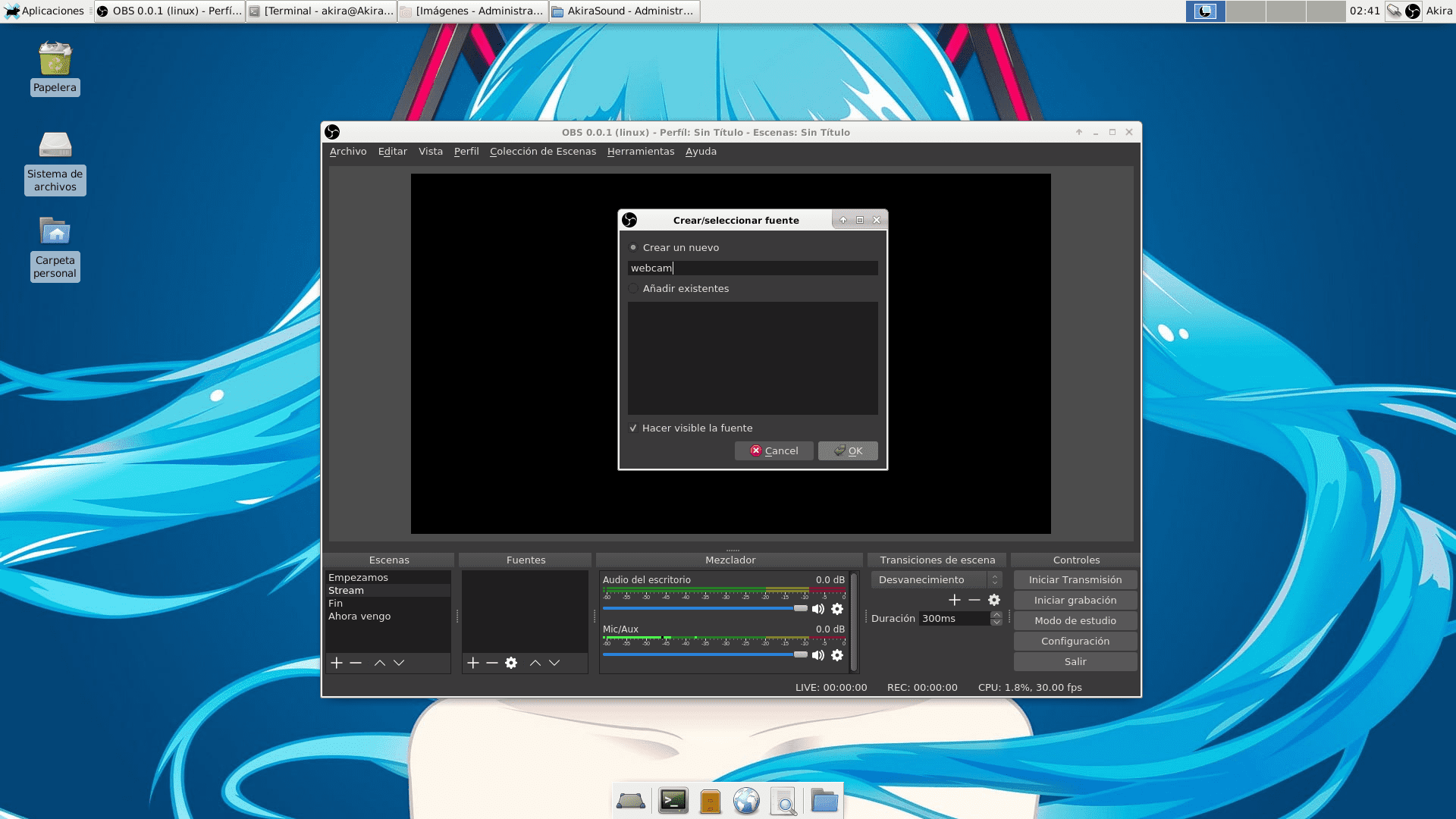
Task: Move source down with the down arrow icon
Action: (554, 663)
